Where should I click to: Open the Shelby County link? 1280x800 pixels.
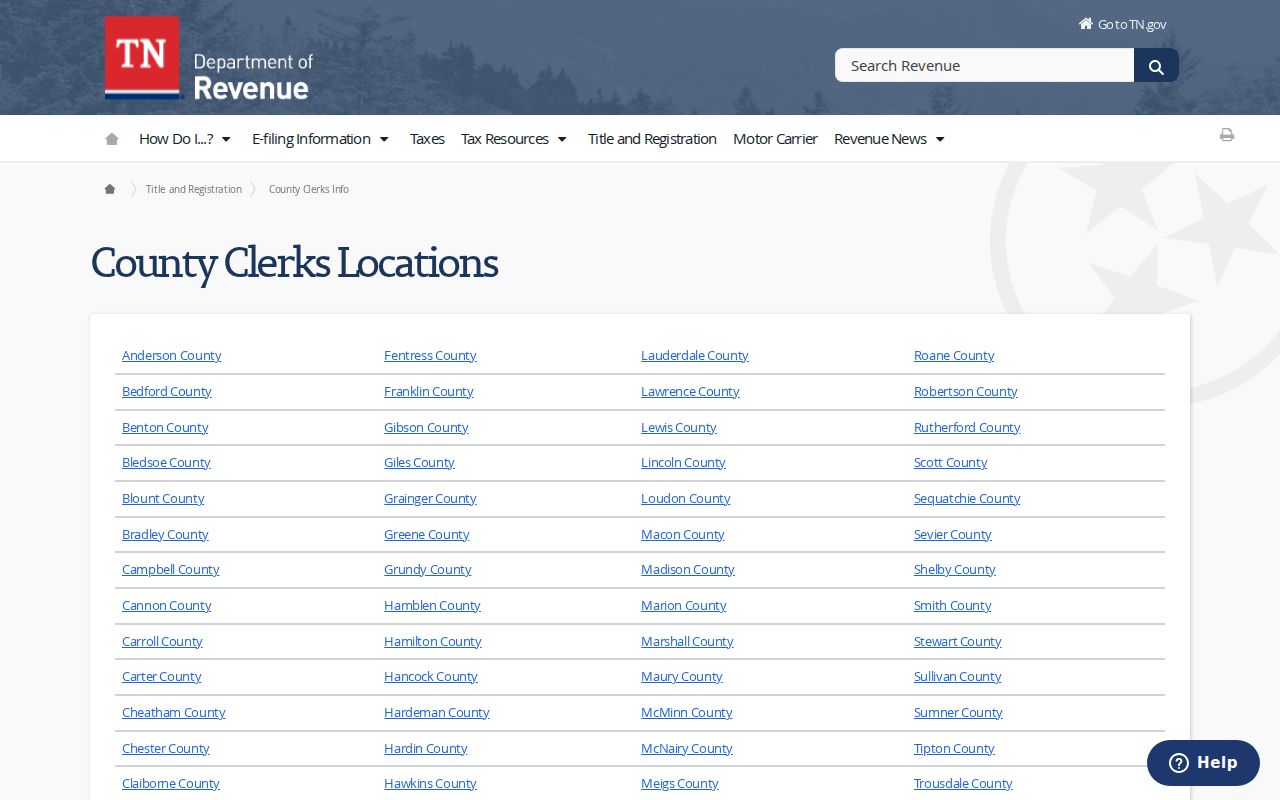pyautogui.click(x=955, y=570)
